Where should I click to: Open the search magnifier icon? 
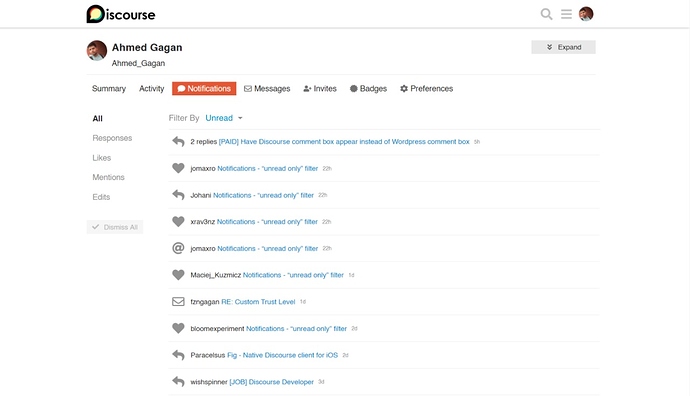(546, 14)
